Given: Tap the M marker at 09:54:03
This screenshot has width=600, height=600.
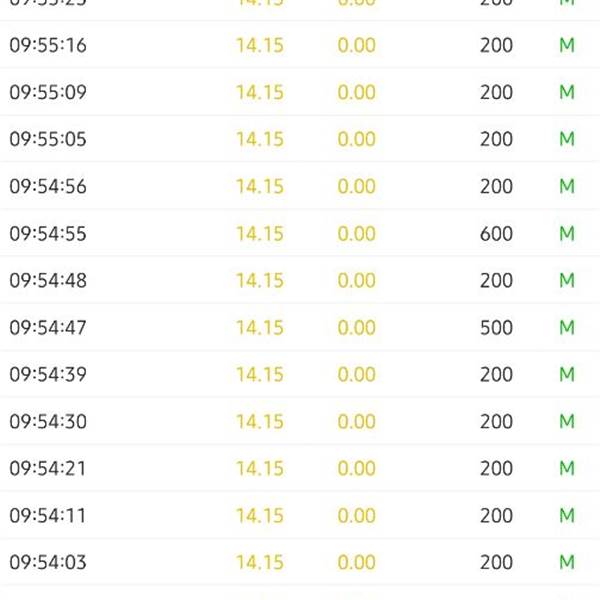Looking at the screenshot, I should tap(567, 563).
